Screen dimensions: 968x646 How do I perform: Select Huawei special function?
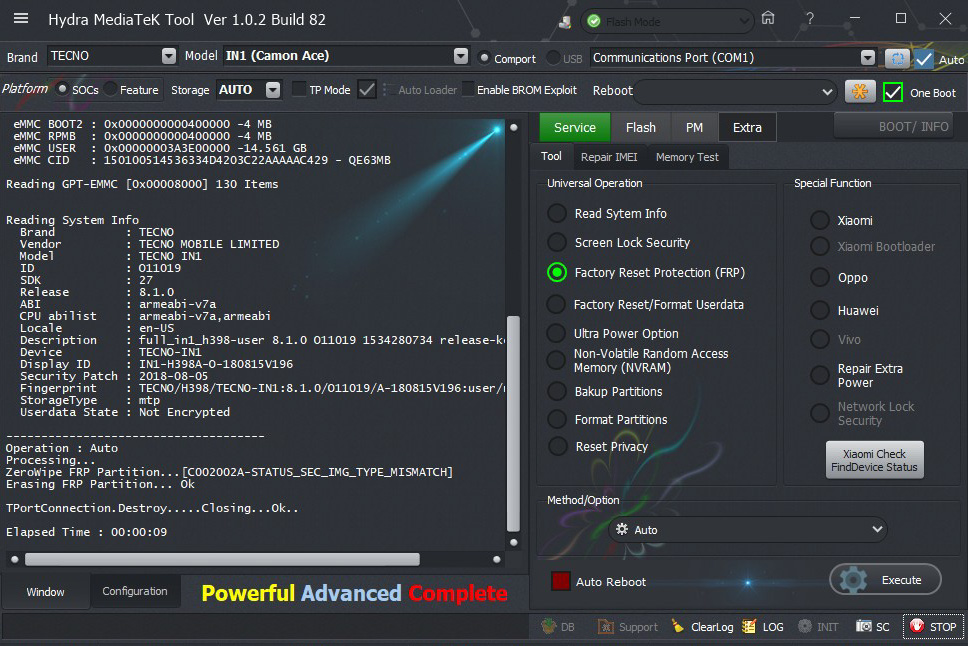[820, 310]
